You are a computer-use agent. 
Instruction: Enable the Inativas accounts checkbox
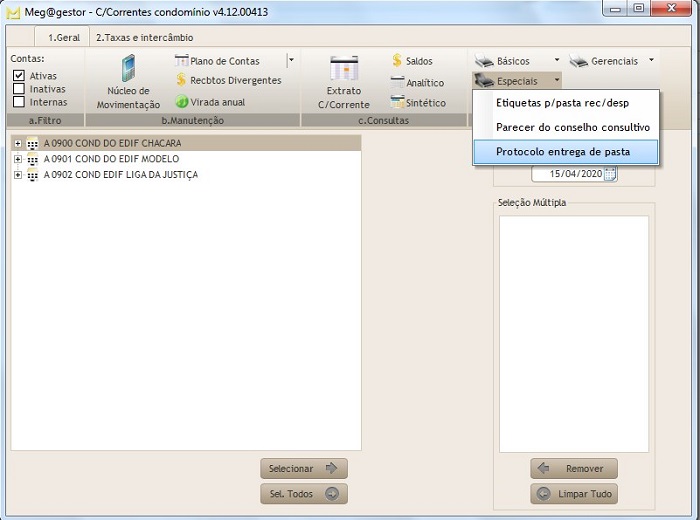(18, 89)
